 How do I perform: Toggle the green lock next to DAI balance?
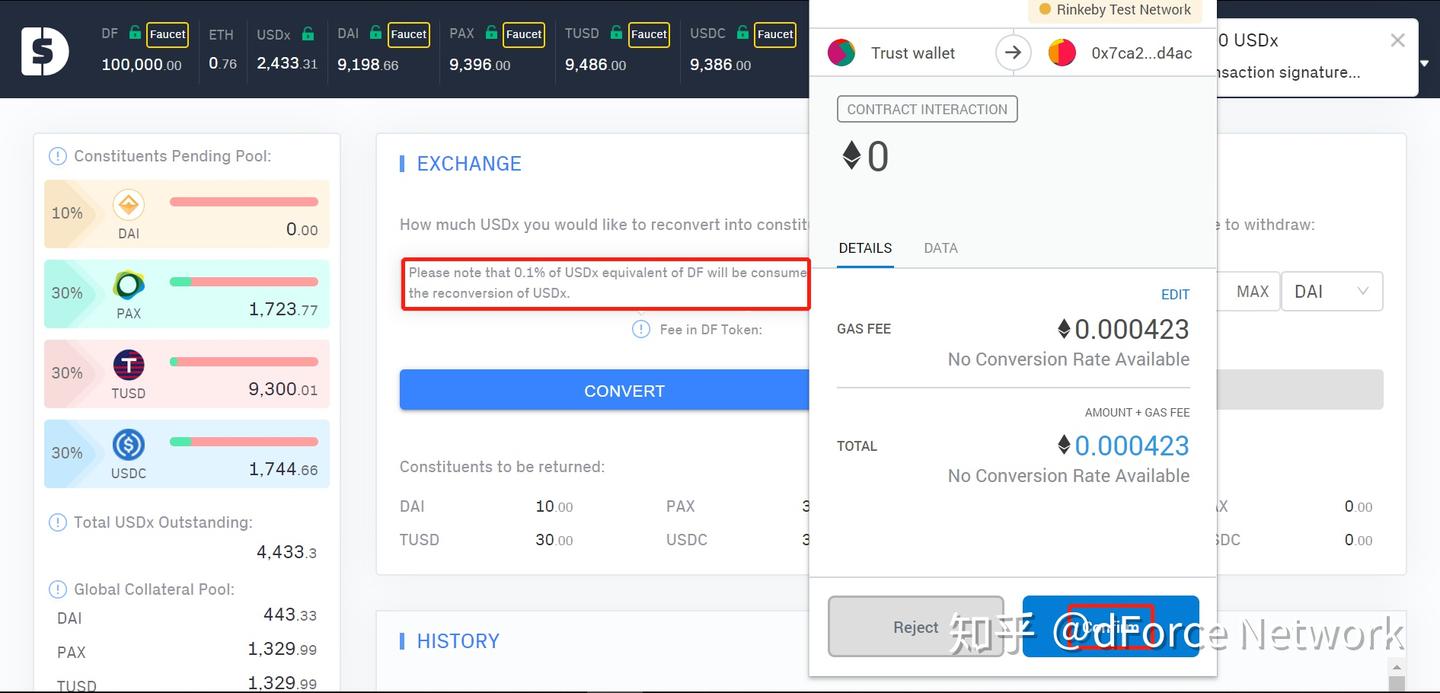pos(375,33)
